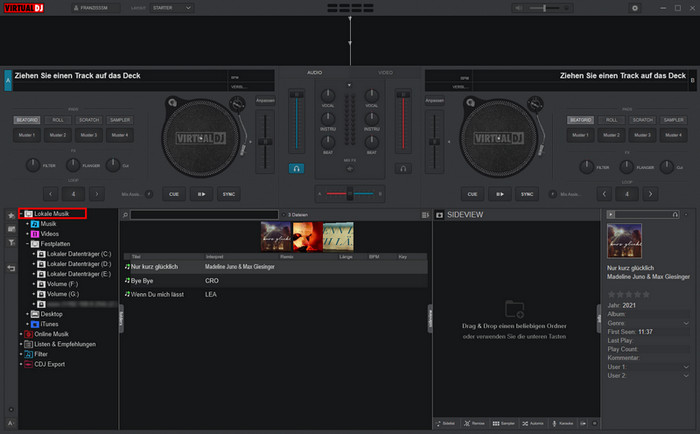The width and height of the screenshot is (700, 434).
Task: Click the crossfader handle
Action: coord(350,194)
